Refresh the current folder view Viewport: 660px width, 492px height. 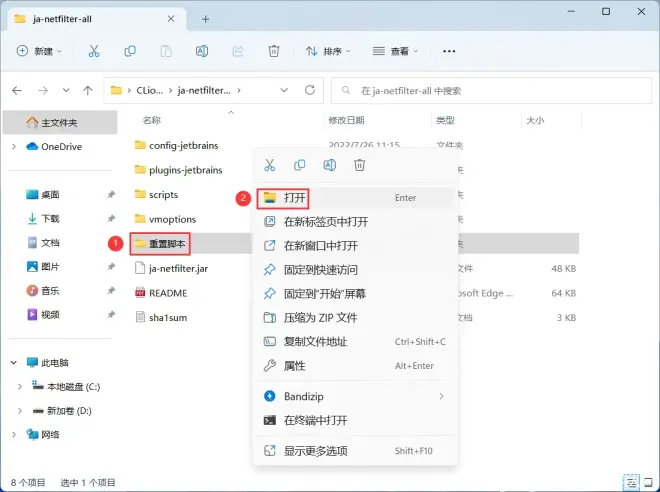pos(310,90)
